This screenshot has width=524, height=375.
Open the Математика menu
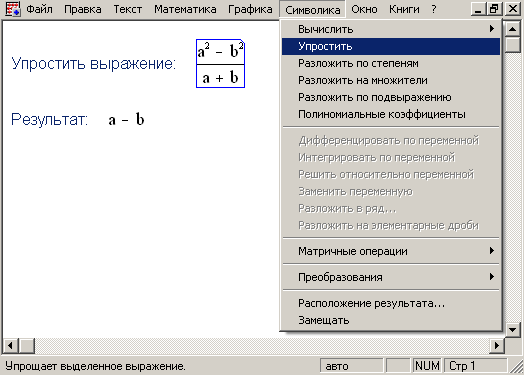click(185, 9)
